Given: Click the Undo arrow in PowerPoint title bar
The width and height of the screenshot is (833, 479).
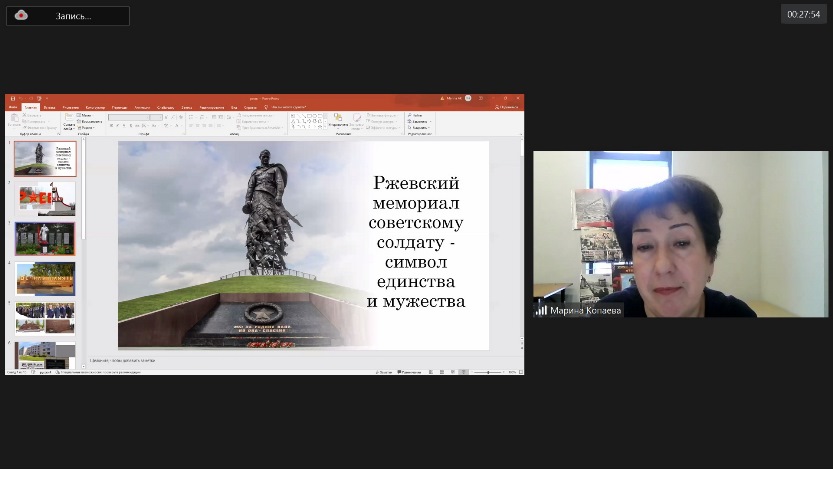Looking at the screenshot, I should (20, 99).
